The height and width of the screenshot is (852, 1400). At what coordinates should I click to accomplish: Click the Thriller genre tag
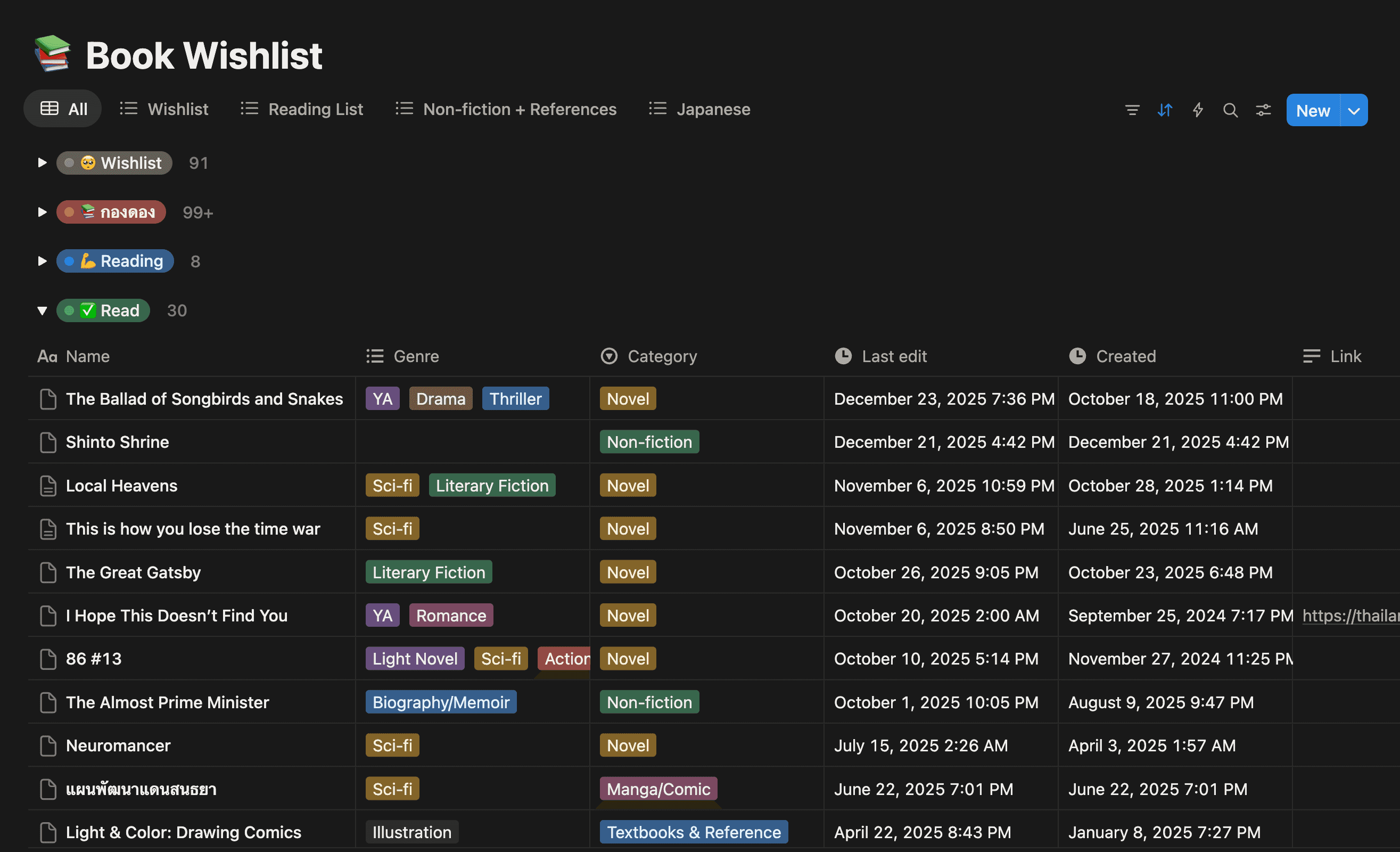tap(515, 399)
